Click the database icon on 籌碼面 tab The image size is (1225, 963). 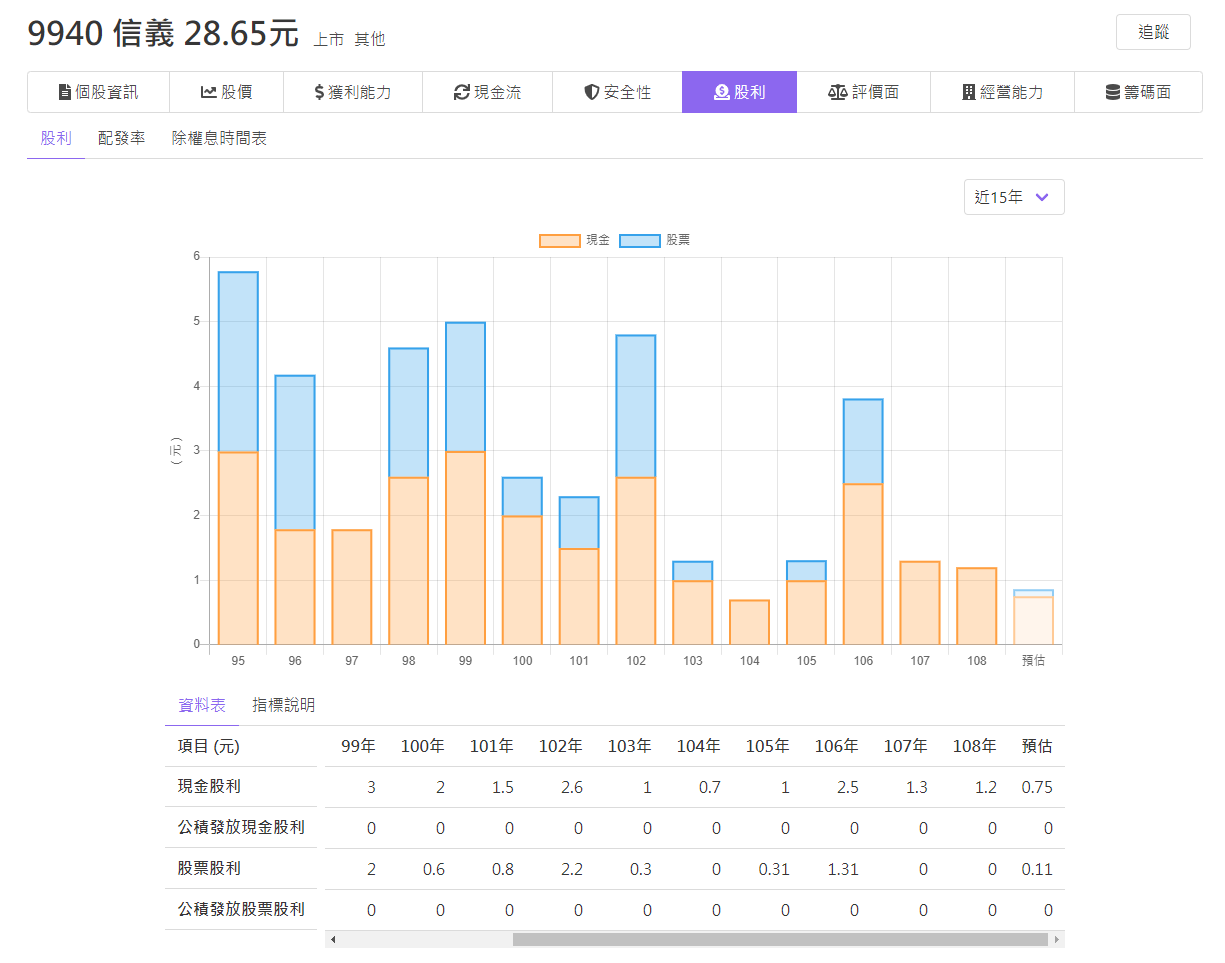point(1113,92)
